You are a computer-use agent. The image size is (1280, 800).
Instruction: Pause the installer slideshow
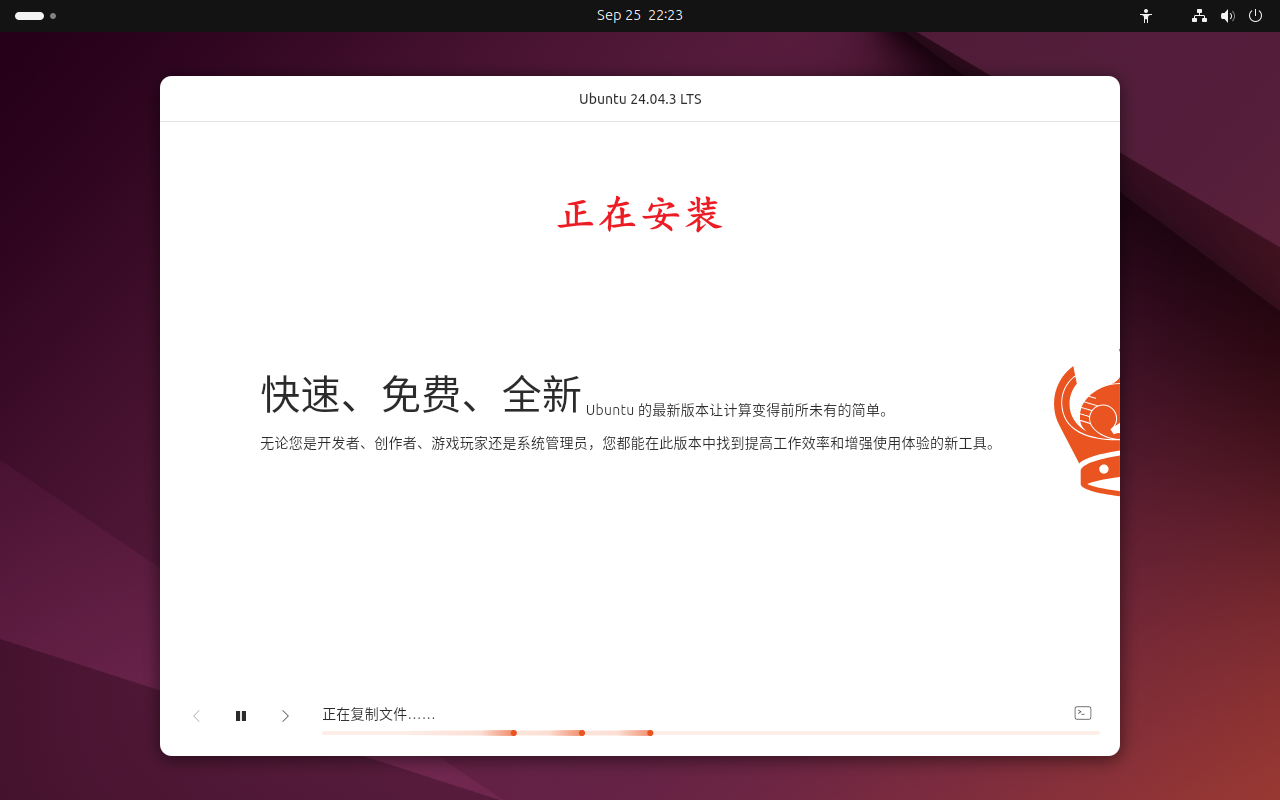point(241,716)
